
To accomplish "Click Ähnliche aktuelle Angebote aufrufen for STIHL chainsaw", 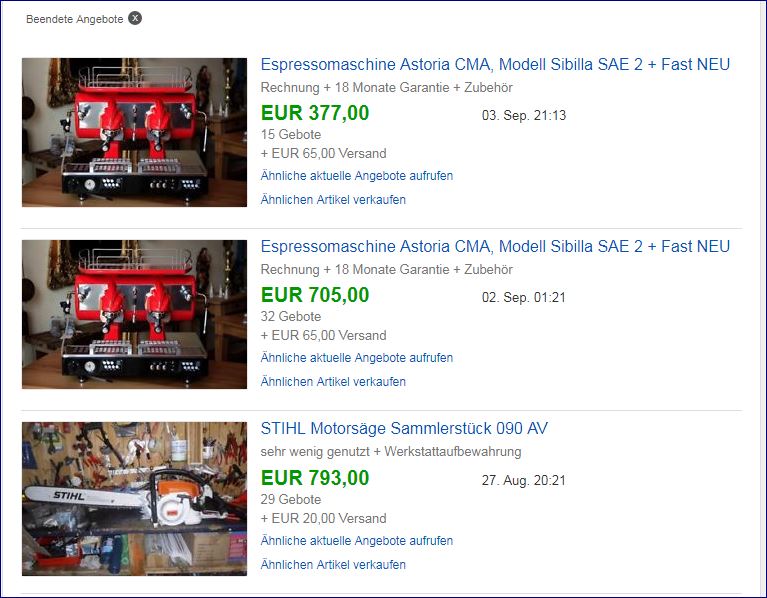I will (x=357, y=540).
